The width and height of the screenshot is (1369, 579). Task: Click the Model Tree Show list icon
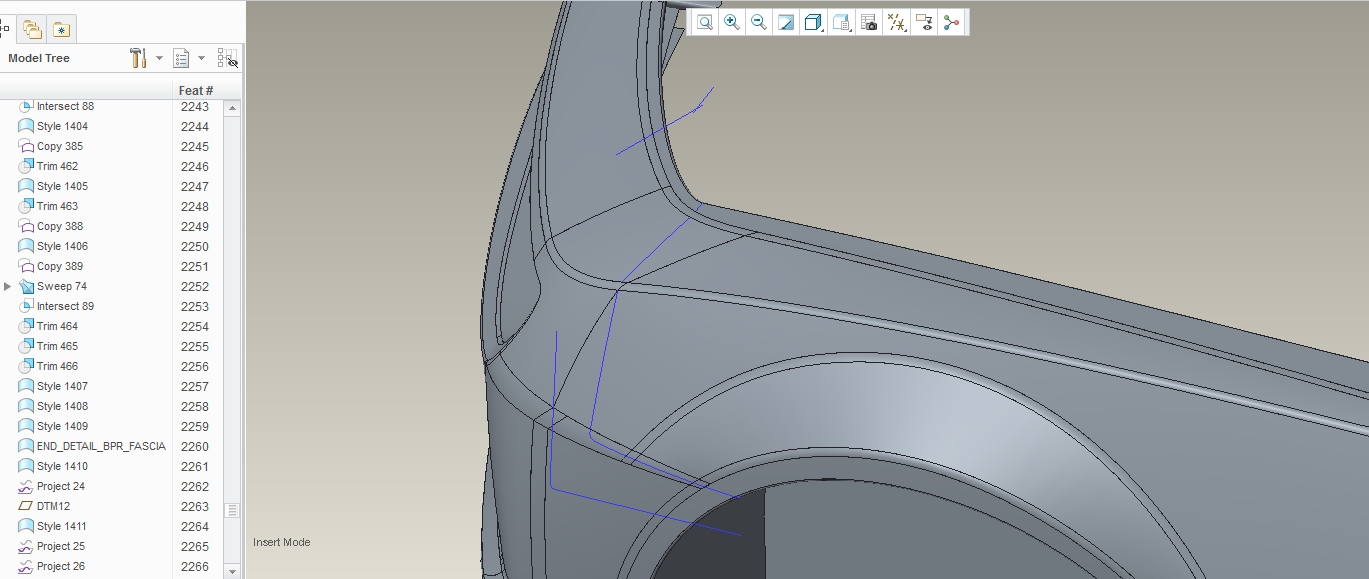181,58
